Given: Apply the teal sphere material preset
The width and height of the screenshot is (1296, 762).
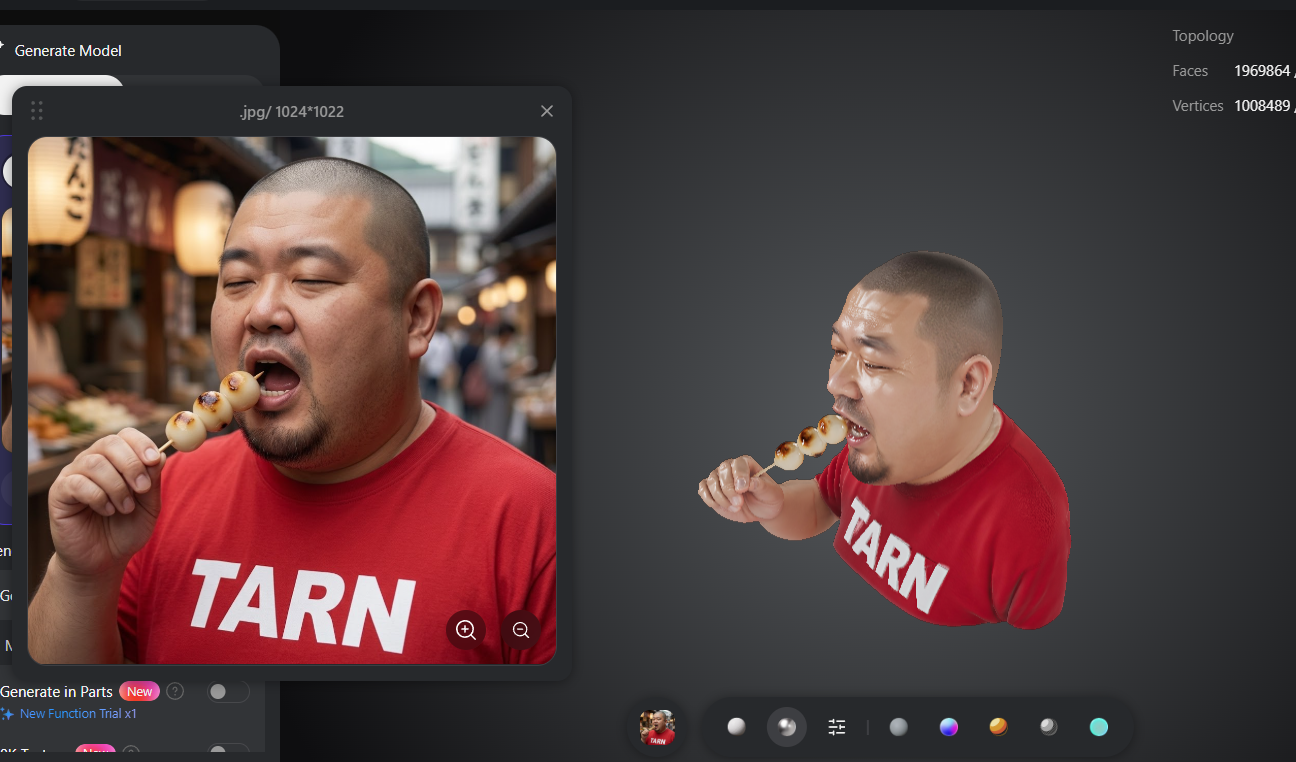Looking at the screenshot, I should 1099,727.
